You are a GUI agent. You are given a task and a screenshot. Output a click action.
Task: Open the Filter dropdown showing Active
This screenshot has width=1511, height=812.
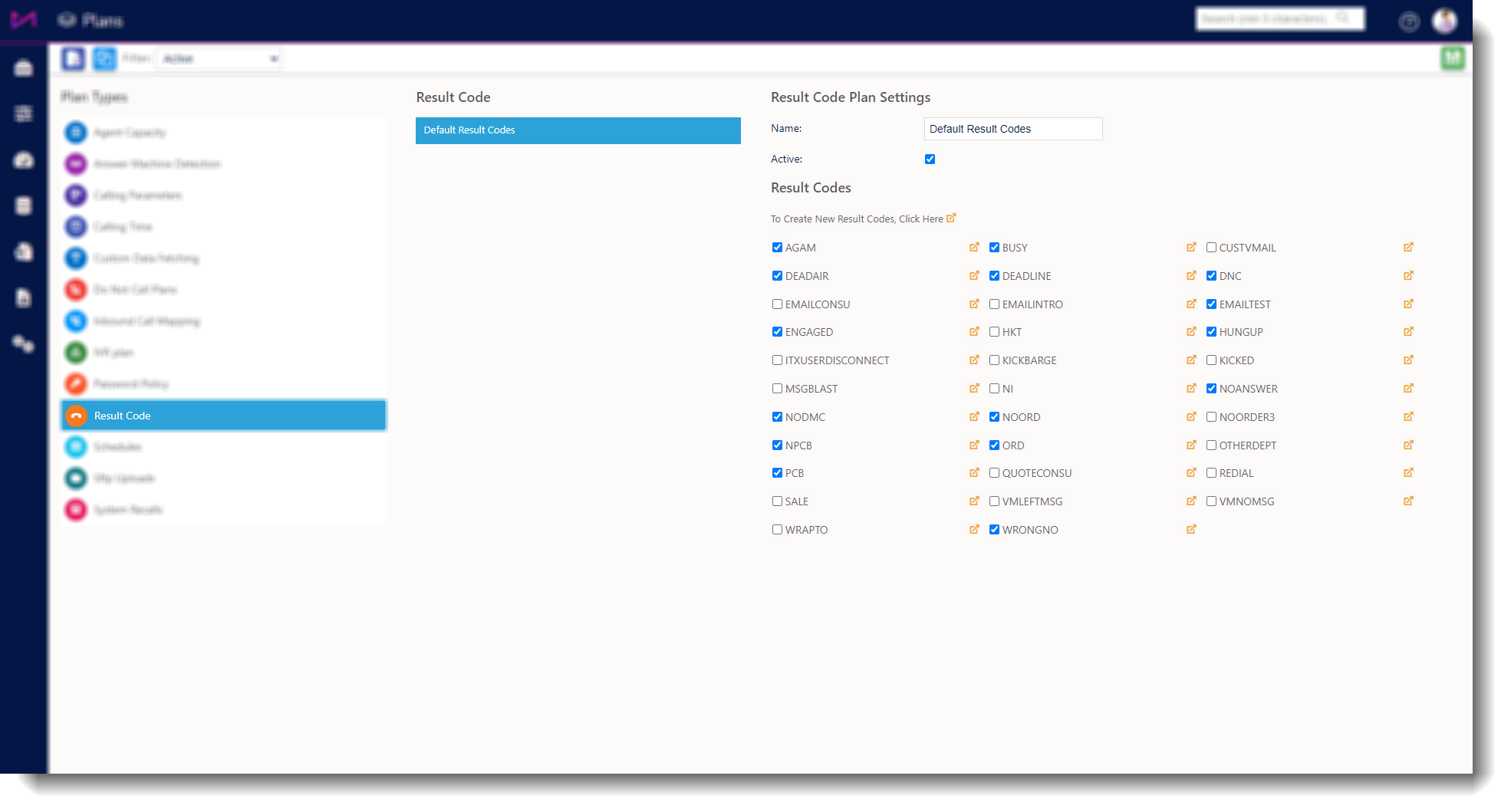click(x=219, y=58)
